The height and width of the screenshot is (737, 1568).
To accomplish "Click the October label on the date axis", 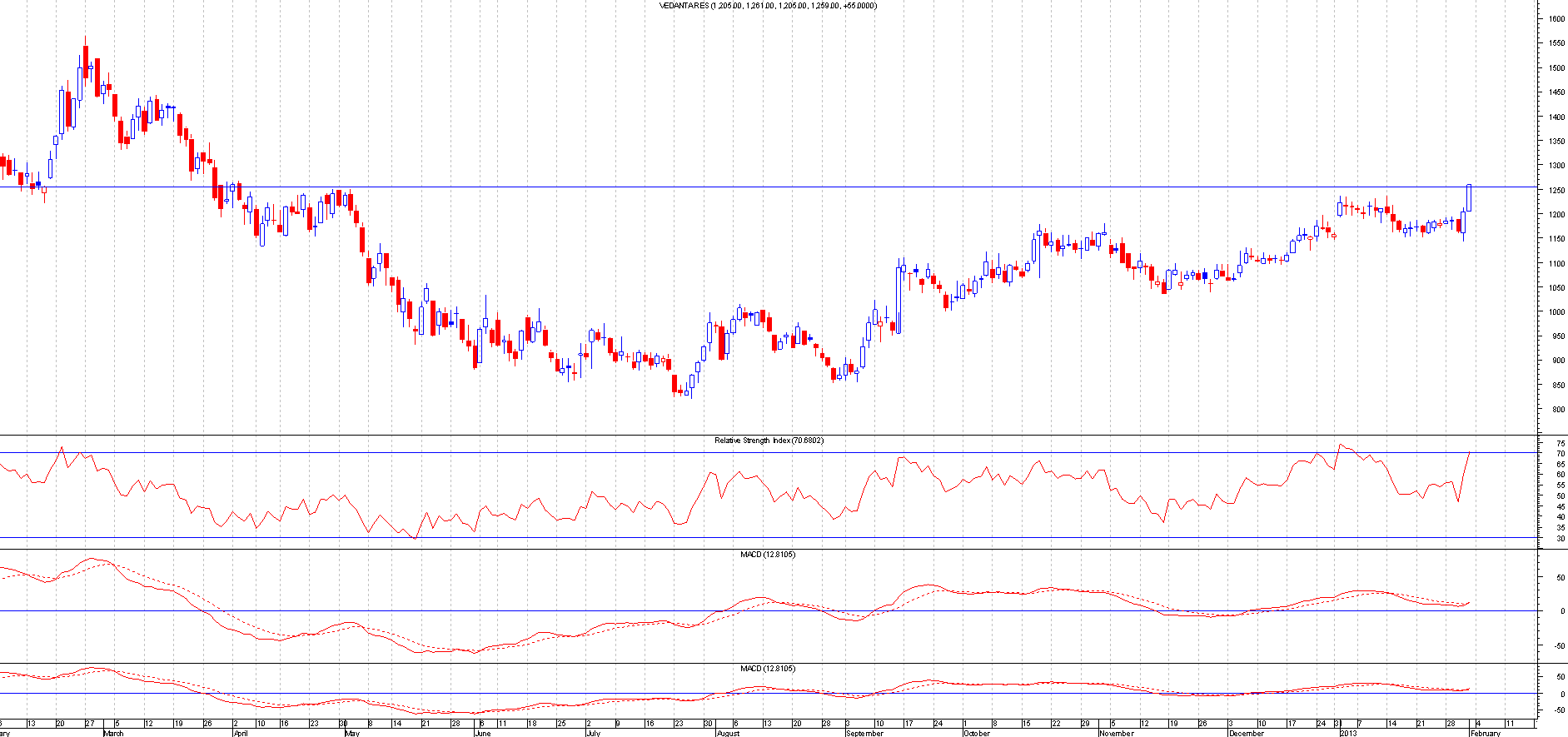I will tap(977, 733).
